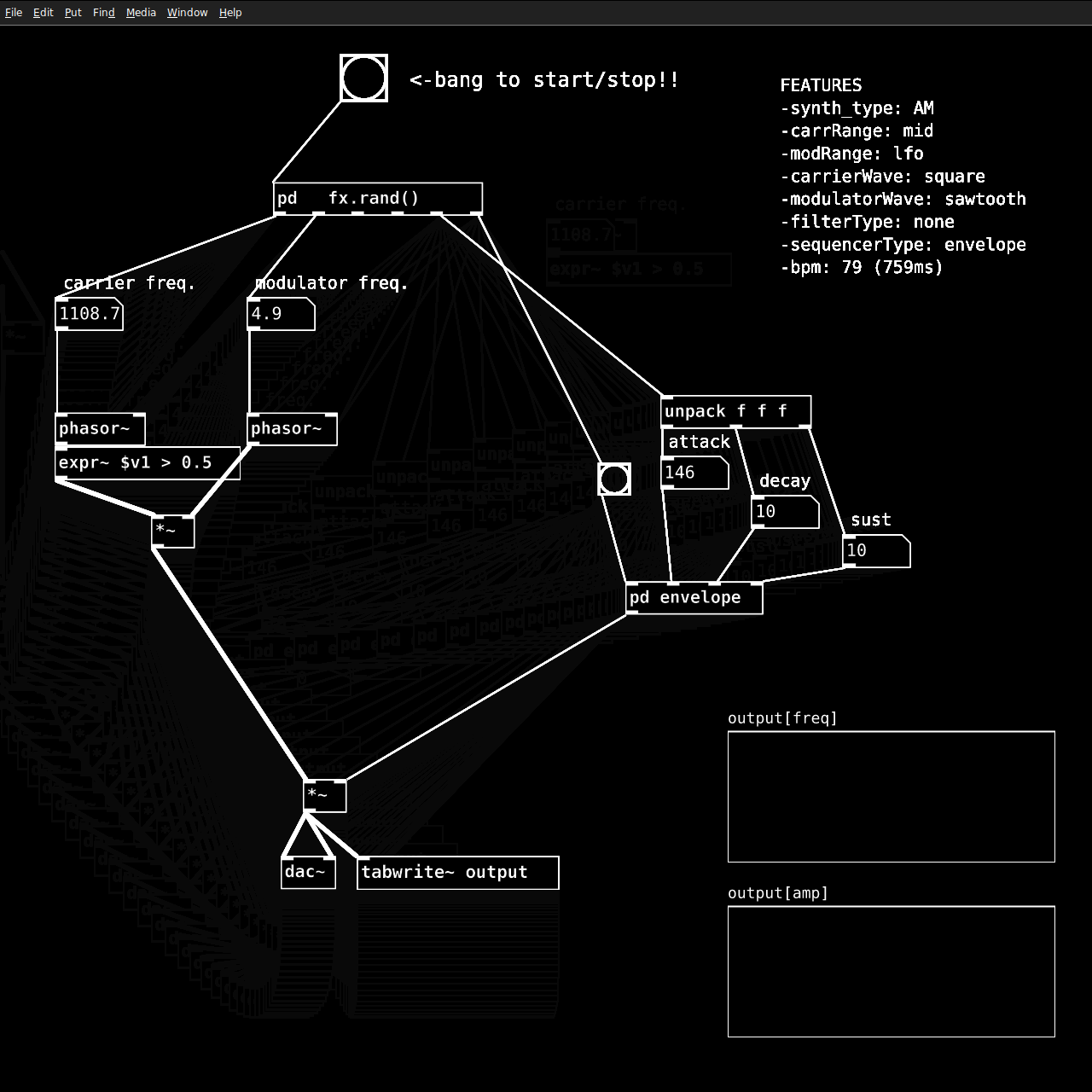Open the Help menu
The height and width of the screenshot is (1092, 1092).
pyautogui.click(x=230, y=13)
